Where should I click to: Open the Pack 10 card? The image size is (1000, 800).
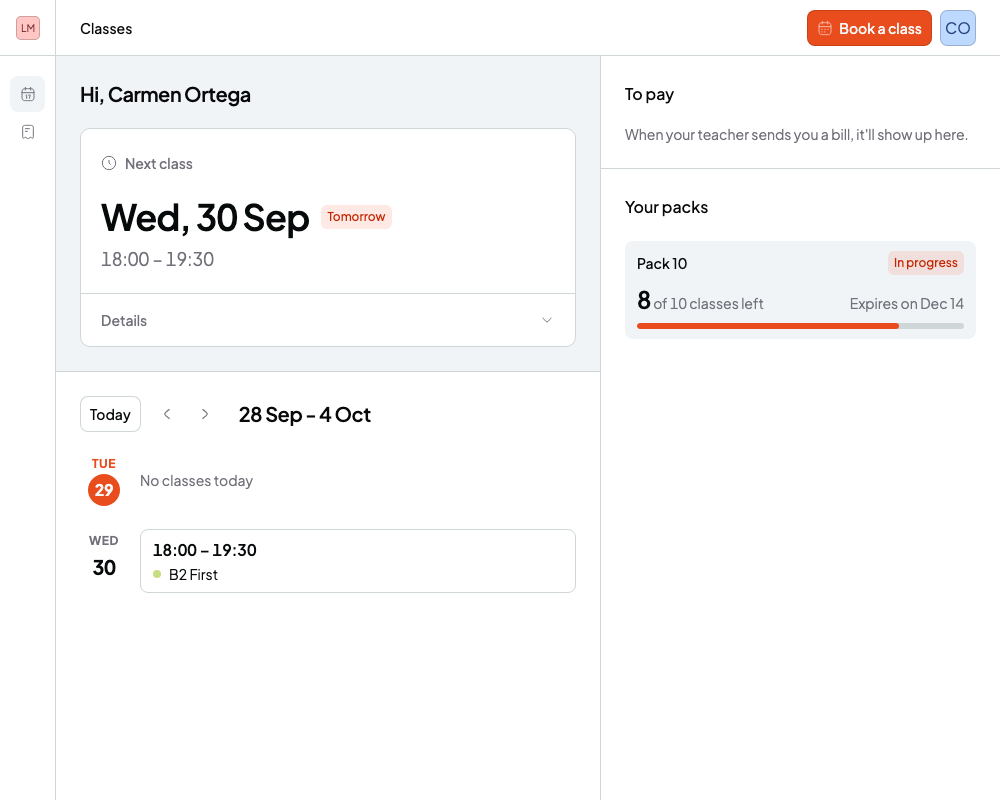800,290
